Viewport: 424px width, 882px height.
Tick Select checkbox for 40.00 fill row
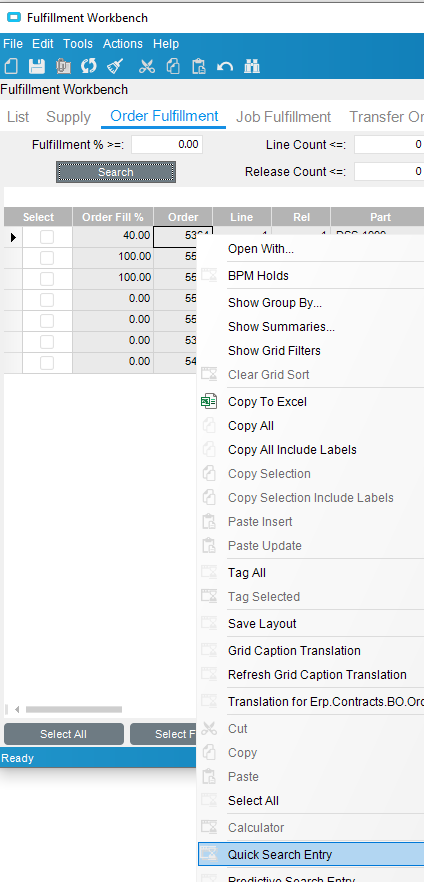[x=47, y=237]
